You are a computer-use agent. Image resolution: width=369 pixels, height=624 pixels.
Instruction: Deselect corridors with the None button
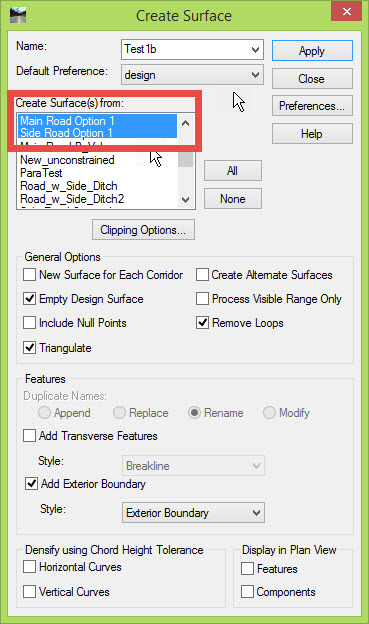click(233, 199)
